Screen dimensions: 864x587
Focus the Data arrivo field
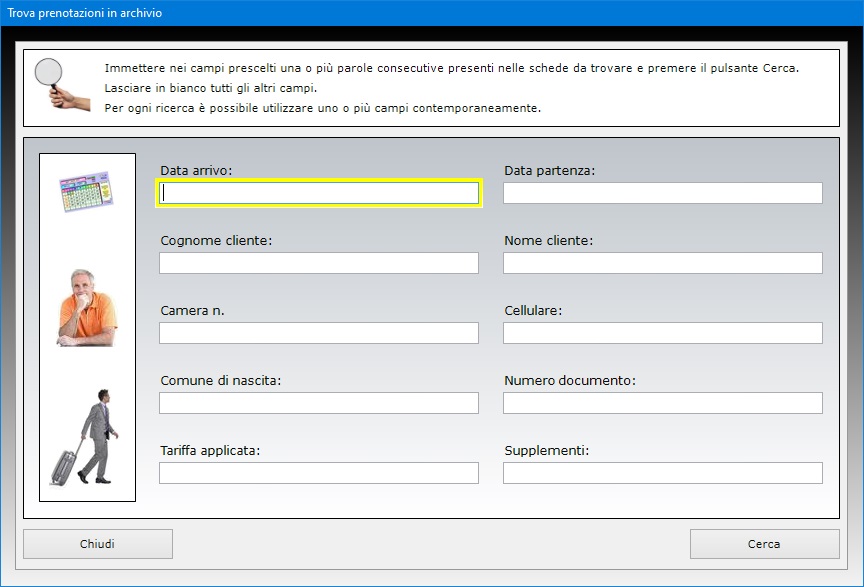click(319, 193)
